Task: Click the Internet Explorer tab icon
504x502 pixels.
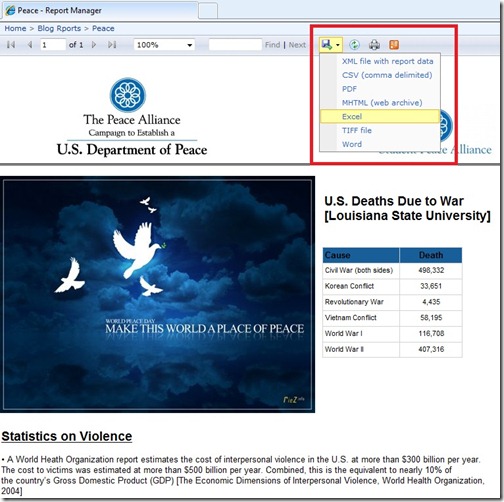Action: (x=10, y=10)
